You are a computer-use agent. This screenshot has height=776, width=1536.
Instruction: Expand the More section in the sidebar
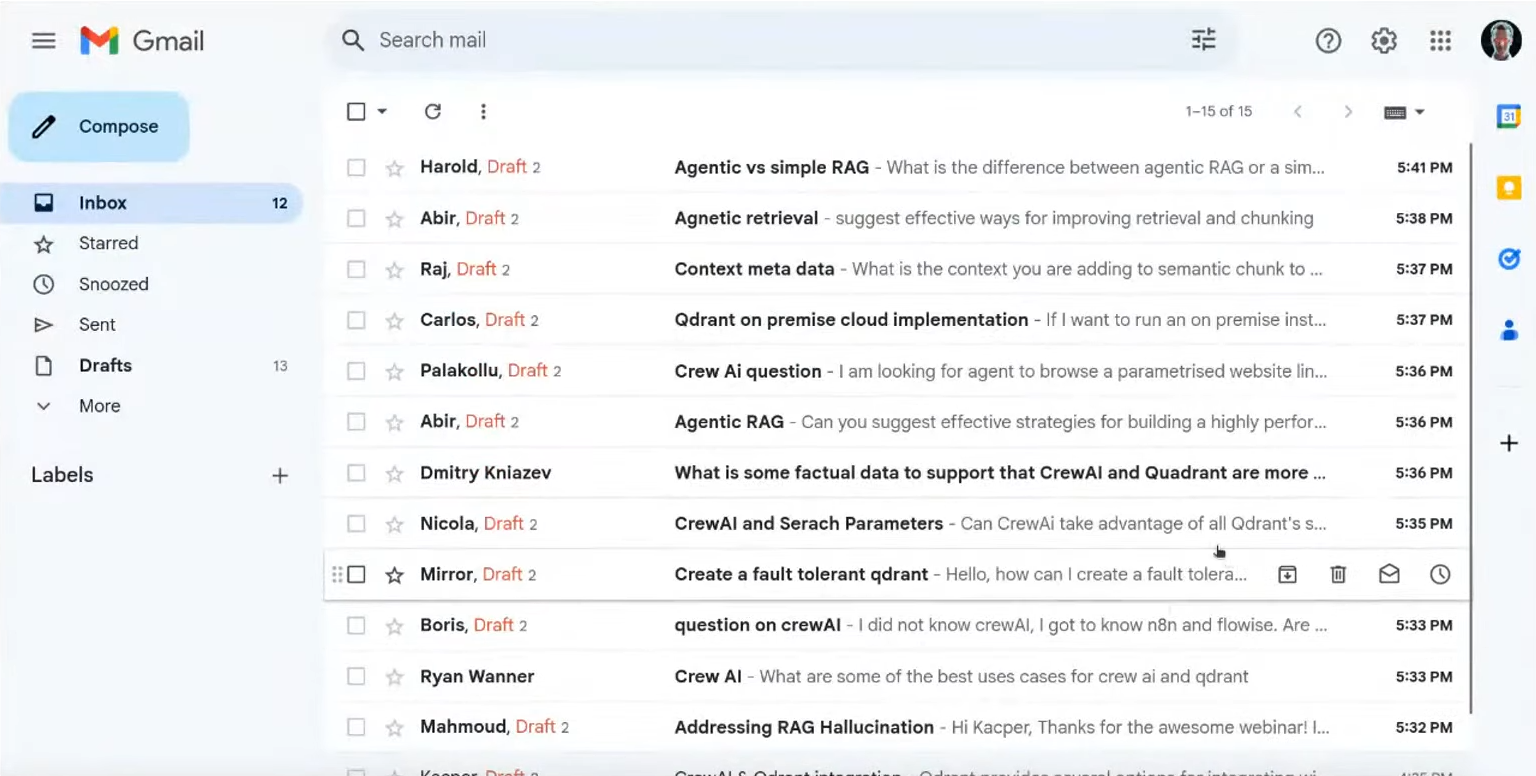[x=99, y=406]
